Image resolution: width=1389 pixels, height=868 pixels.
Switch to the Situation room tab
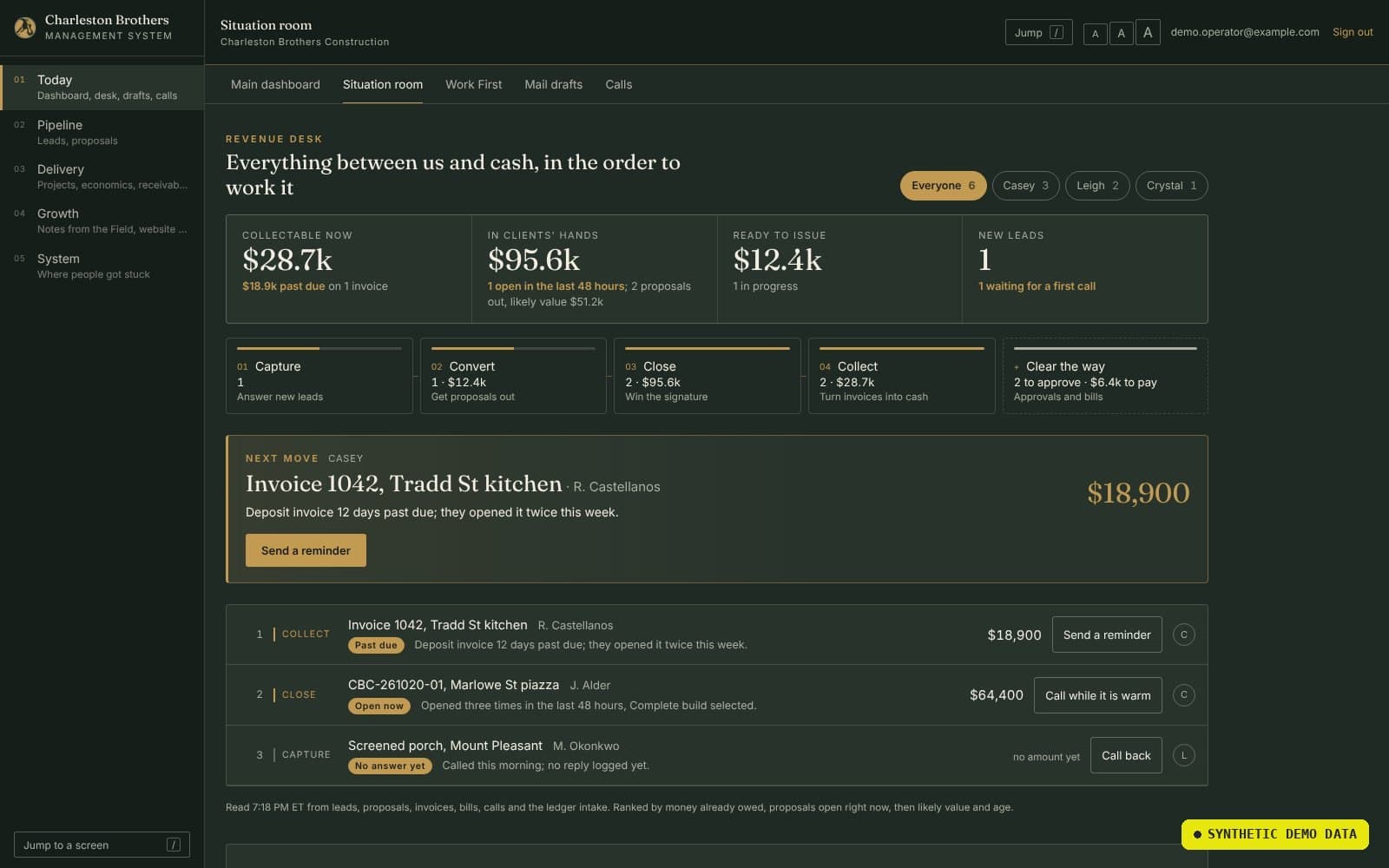(x=383, y=84)
